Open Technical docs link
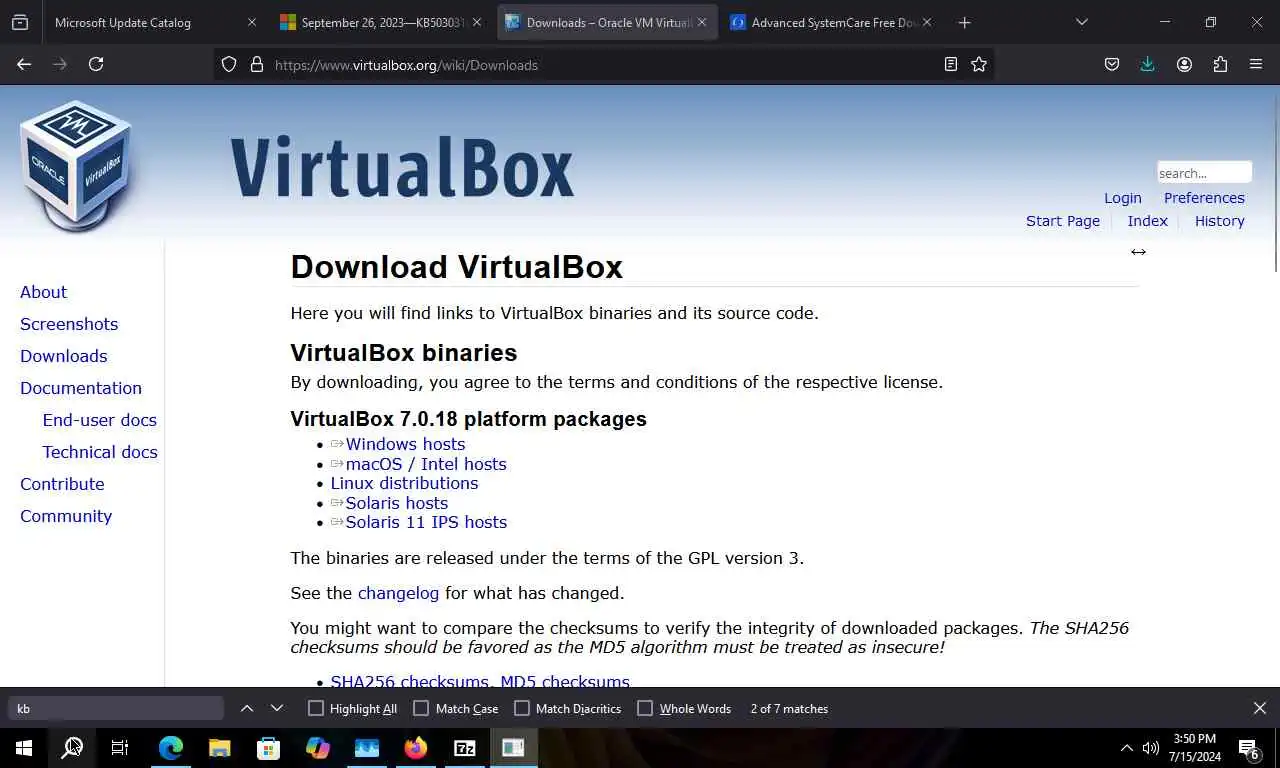The width and height of the screenshot is (1280, 768). 100,452
